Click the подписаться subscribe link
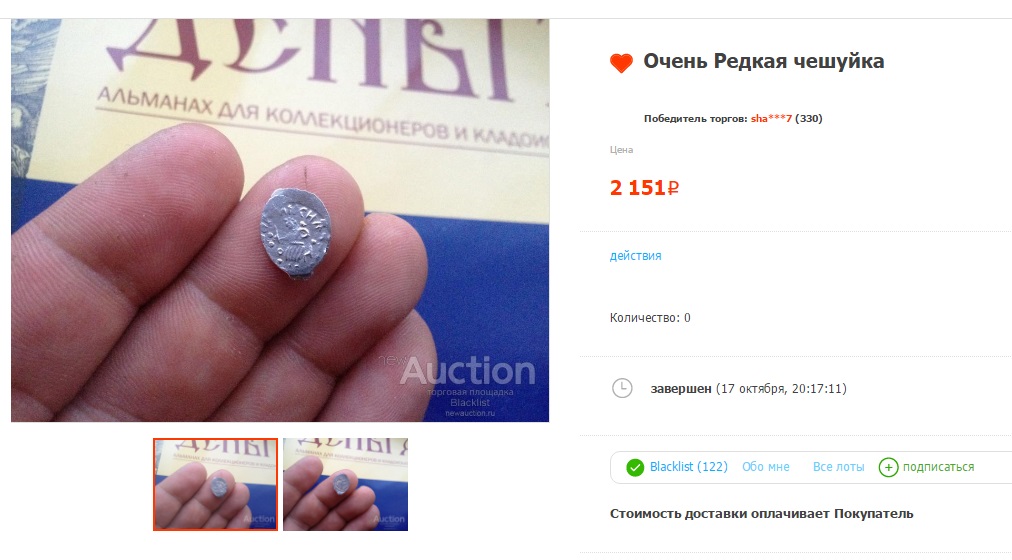 coord(938,467)
